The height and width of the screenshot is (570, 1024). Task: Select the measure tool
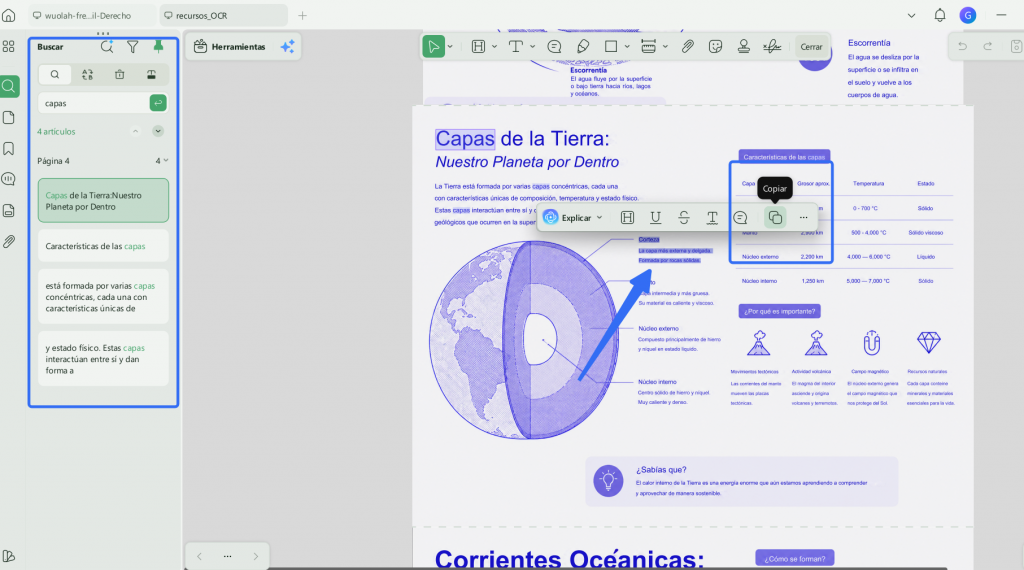pos(648,46)
